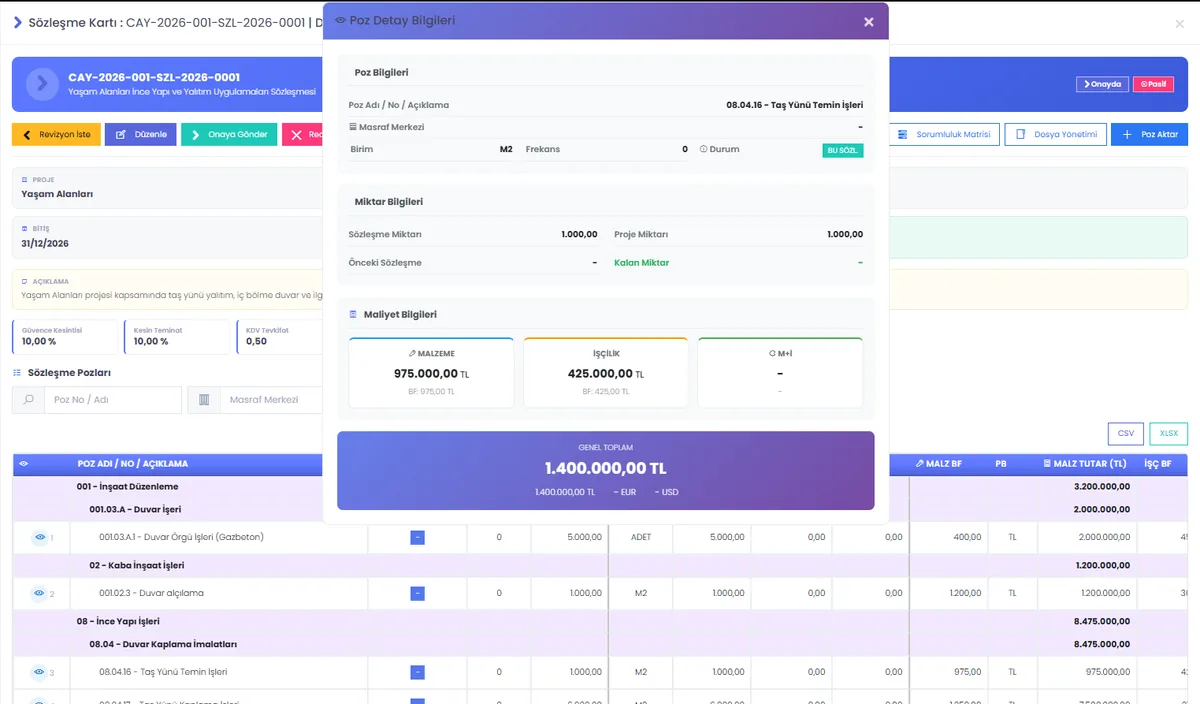Click the İŞÇİLİK cost card

point(606,372)
